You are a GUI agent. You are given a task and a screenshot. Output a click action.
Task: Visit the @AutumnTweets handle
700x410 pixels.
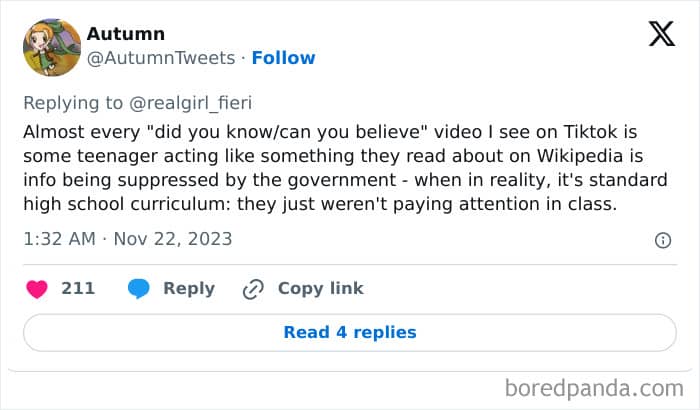click(161, 58)
